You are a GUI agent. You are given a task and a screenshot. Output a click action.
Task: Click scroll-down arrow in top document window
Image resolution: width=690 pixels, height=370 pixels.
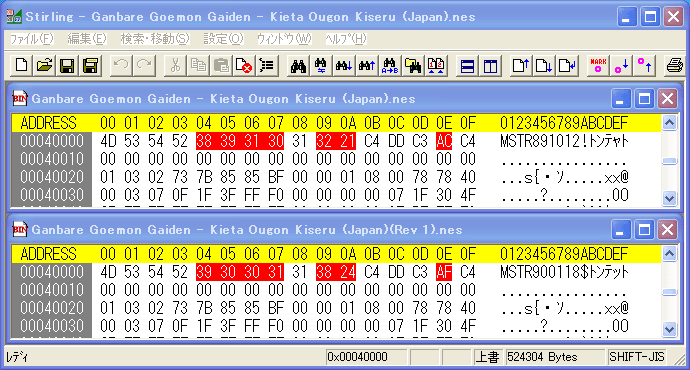point(669,198)
